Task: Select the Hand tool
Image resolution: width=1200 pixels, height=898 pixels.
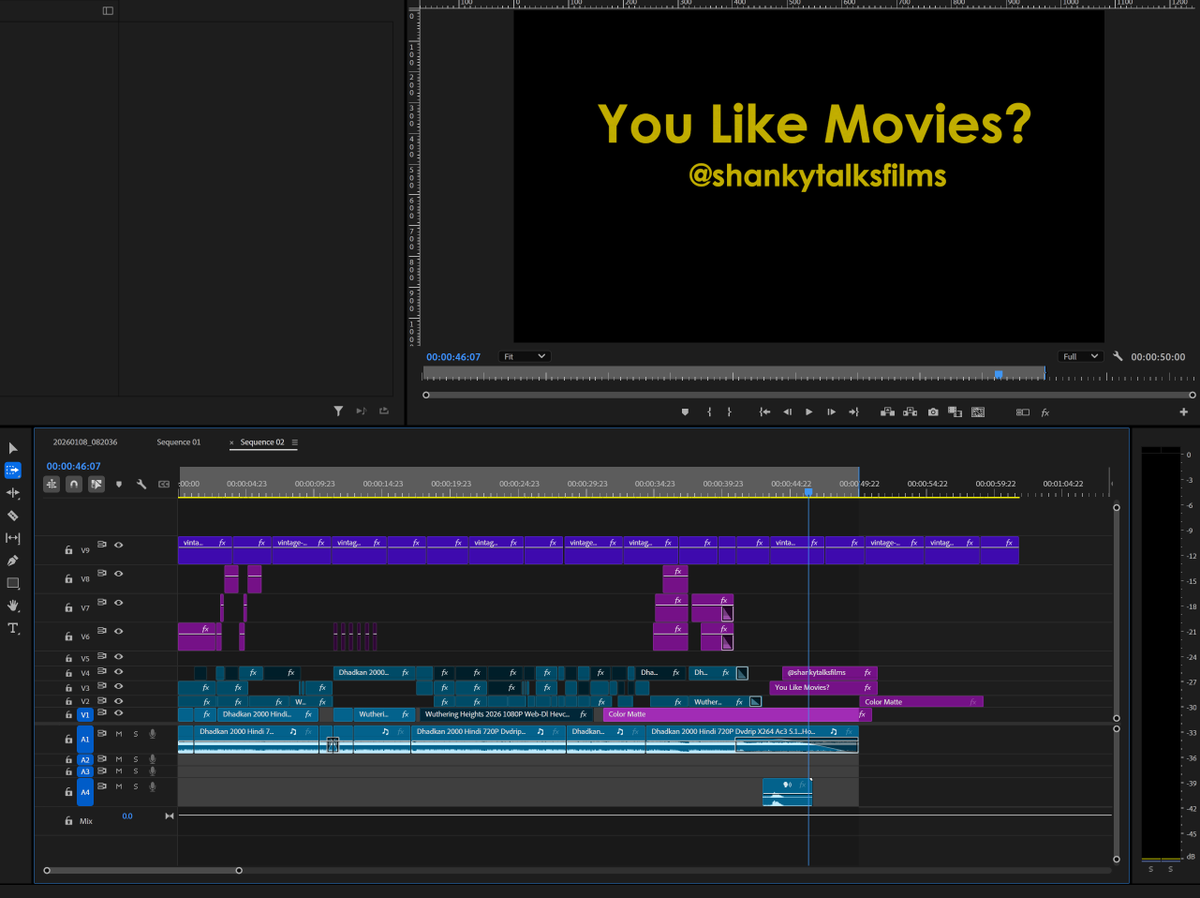Action: (x=13, y=605)
